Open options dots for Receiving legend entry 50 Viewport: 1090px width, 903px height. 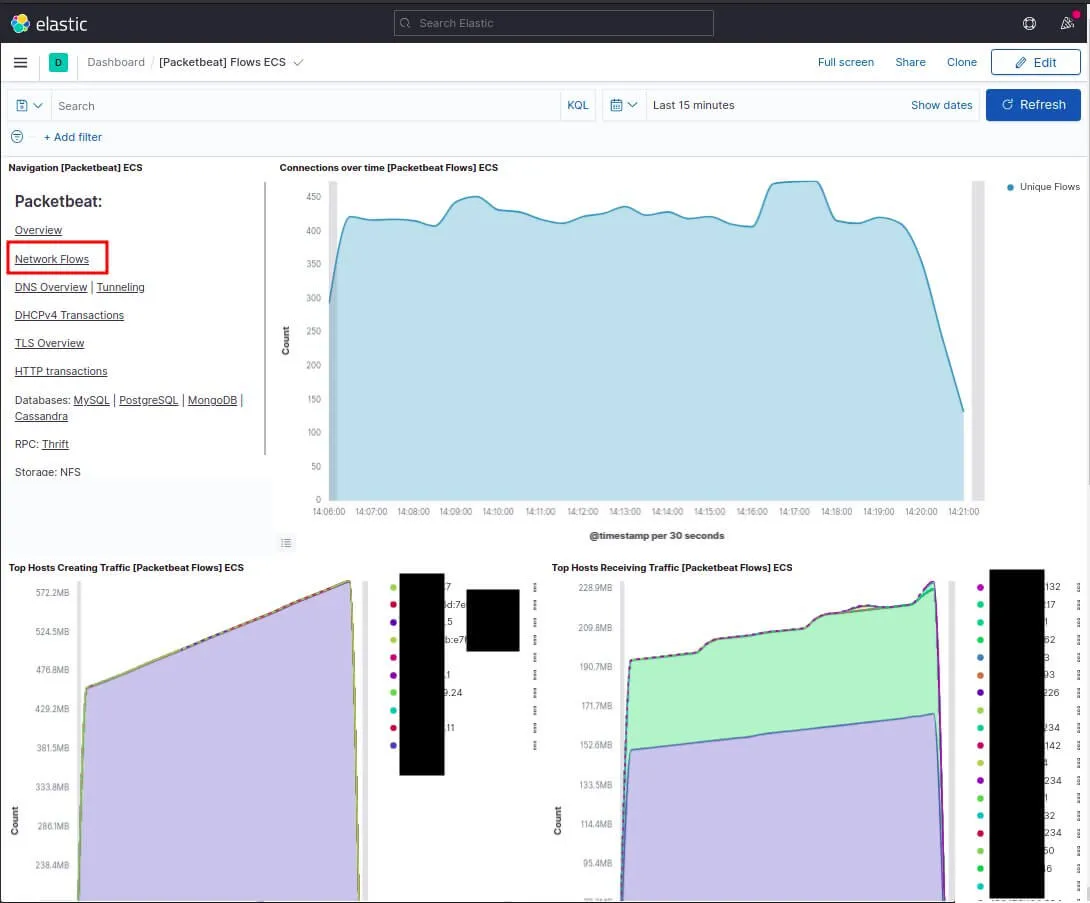[x=1078, y=850]
